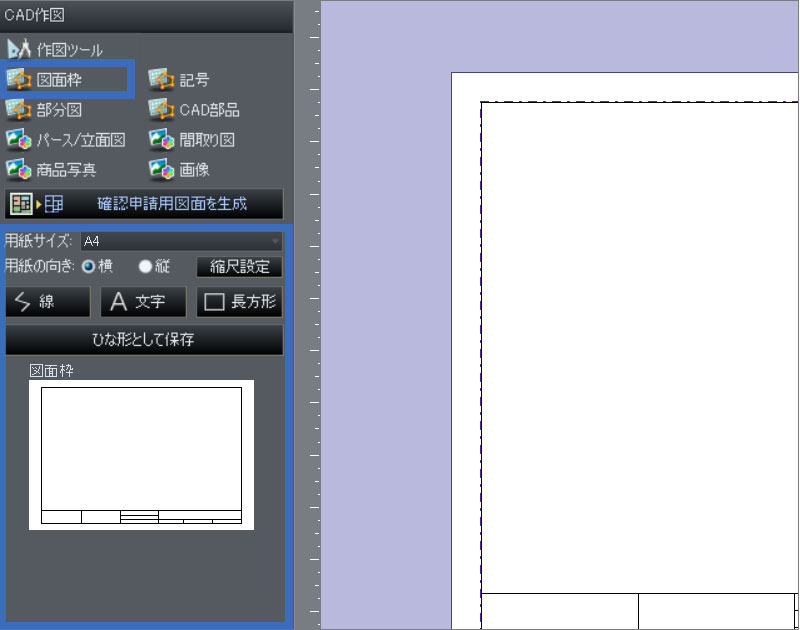Image resolution: width=800 pixels, height=630 pixels.
Task: Activate the 長方形 rectangle tool button
Action: (238, 301)
